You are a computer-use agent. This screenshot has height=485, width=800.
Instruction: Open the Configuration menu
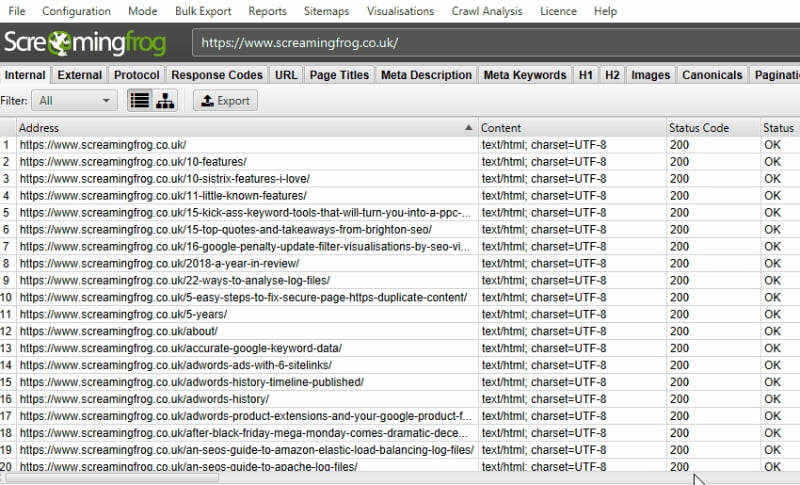point(76,11)
